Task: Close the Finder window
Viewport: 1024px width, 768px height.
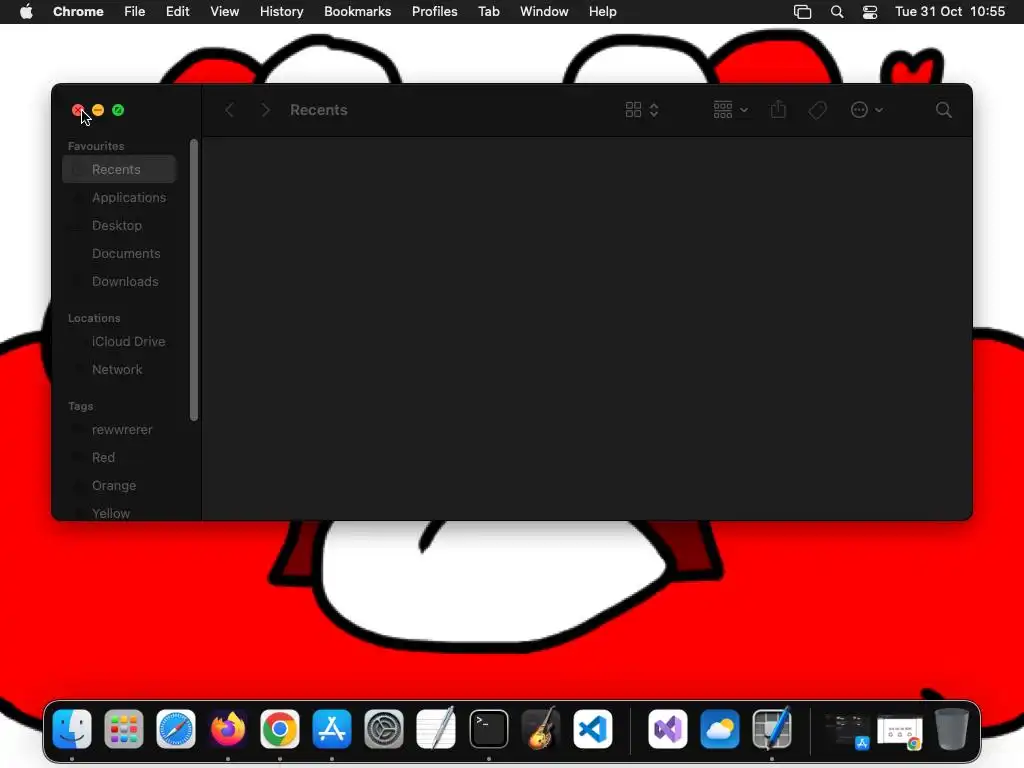Action: click(78, 110)
